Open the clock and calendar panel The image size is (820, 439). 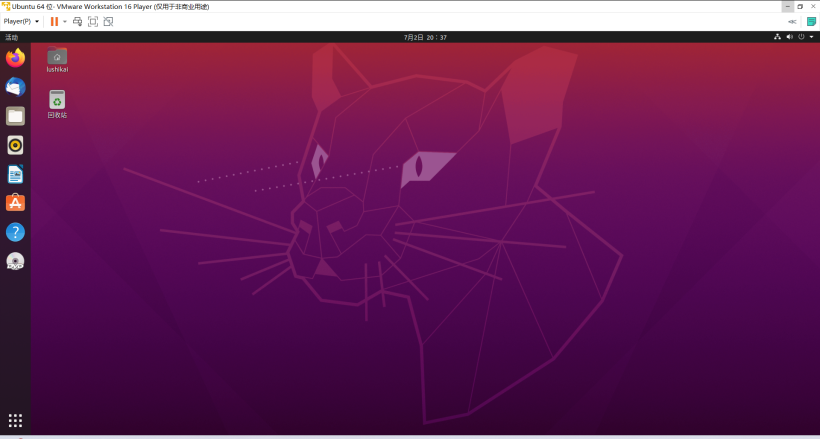(x=425, y=37)
